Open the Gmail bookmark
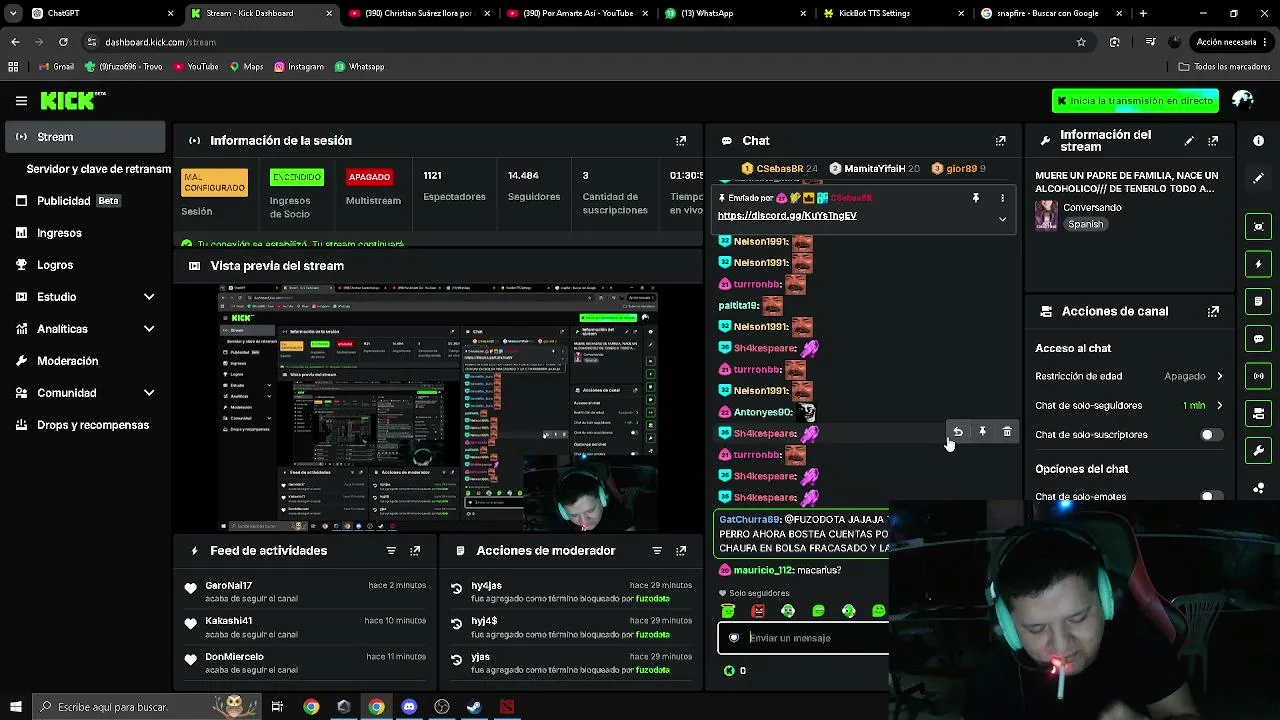This screenshot has width=1280, height=720. [x=57, y=67]
